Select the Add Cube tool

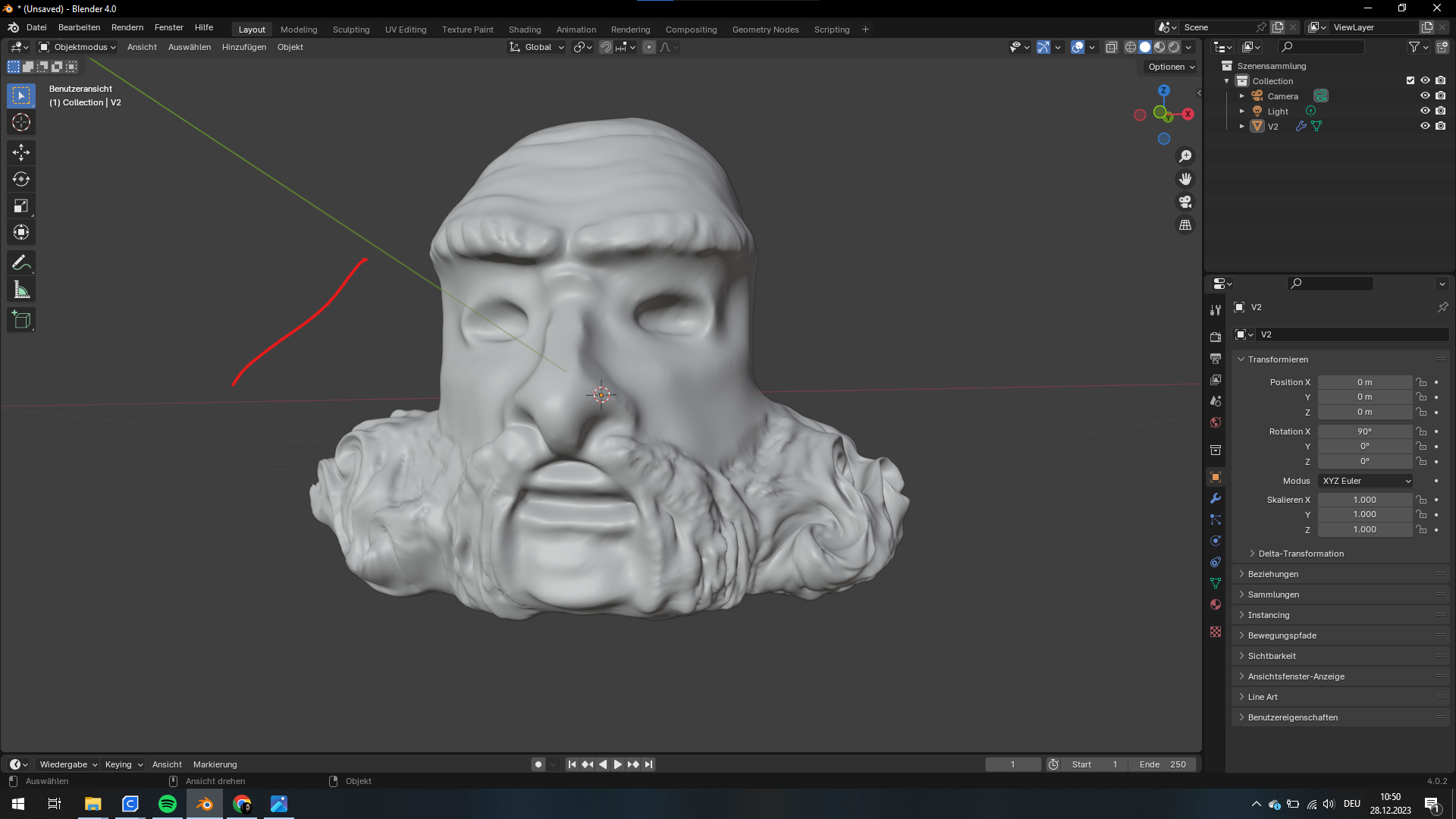[21, 320]
